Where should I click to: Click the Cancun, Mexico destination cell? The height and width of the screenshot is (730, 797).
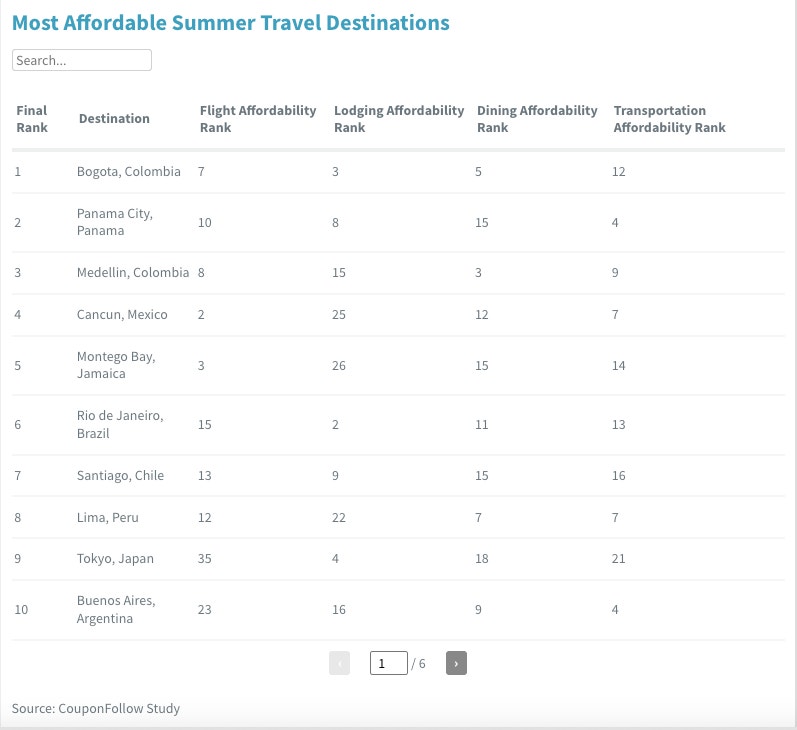[122, 315]
